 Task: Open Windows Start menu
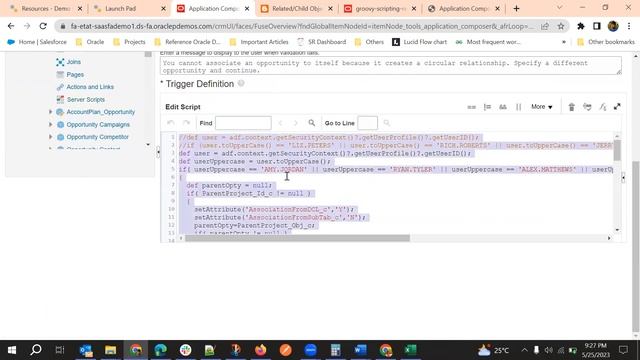pos(11,350)
